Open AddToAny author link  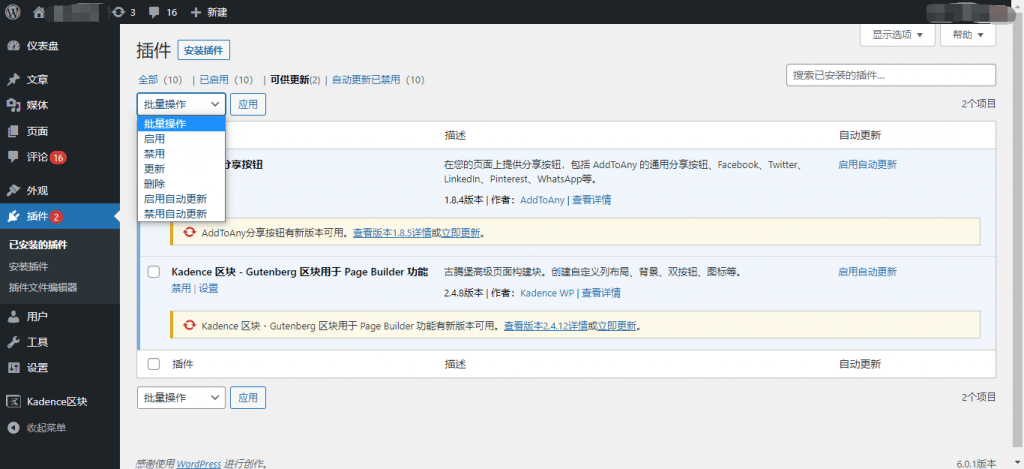click(542, 200)
